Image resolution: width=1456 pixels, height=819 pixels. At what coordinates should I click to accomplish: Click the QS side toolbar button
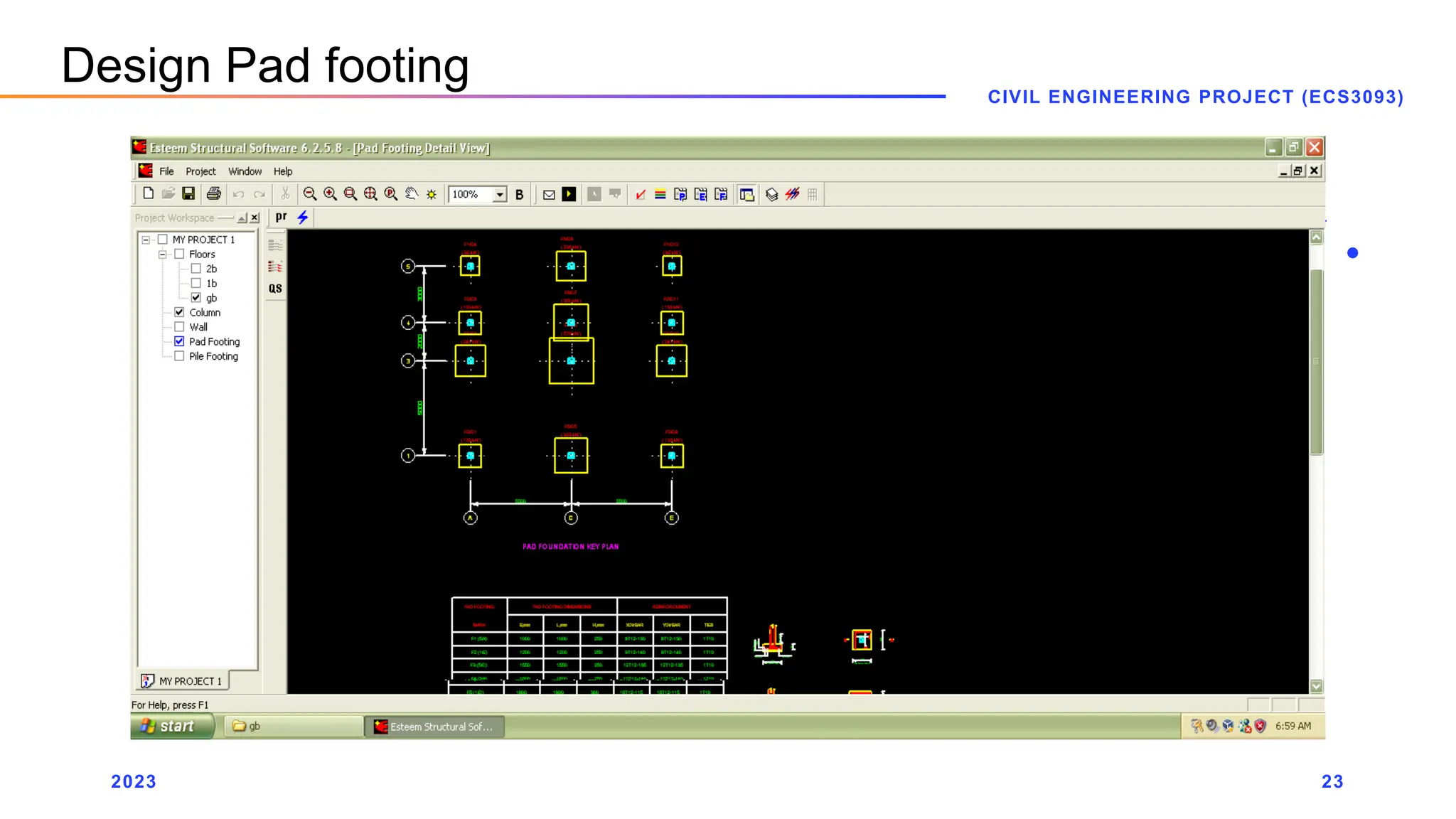(275, 288)
